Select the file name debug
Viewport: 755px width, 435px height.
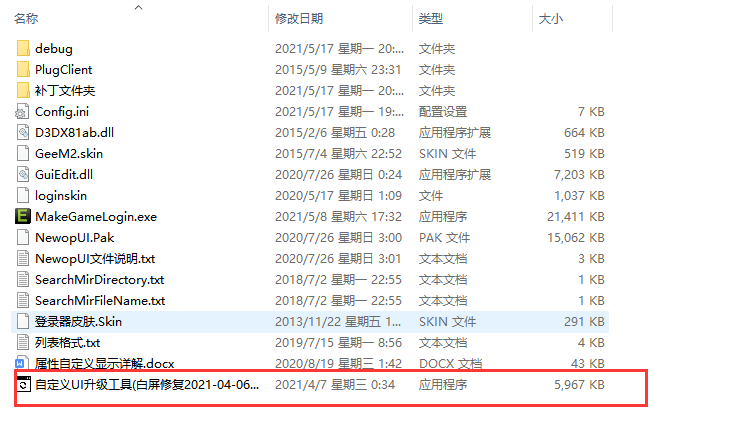[53, 49]
